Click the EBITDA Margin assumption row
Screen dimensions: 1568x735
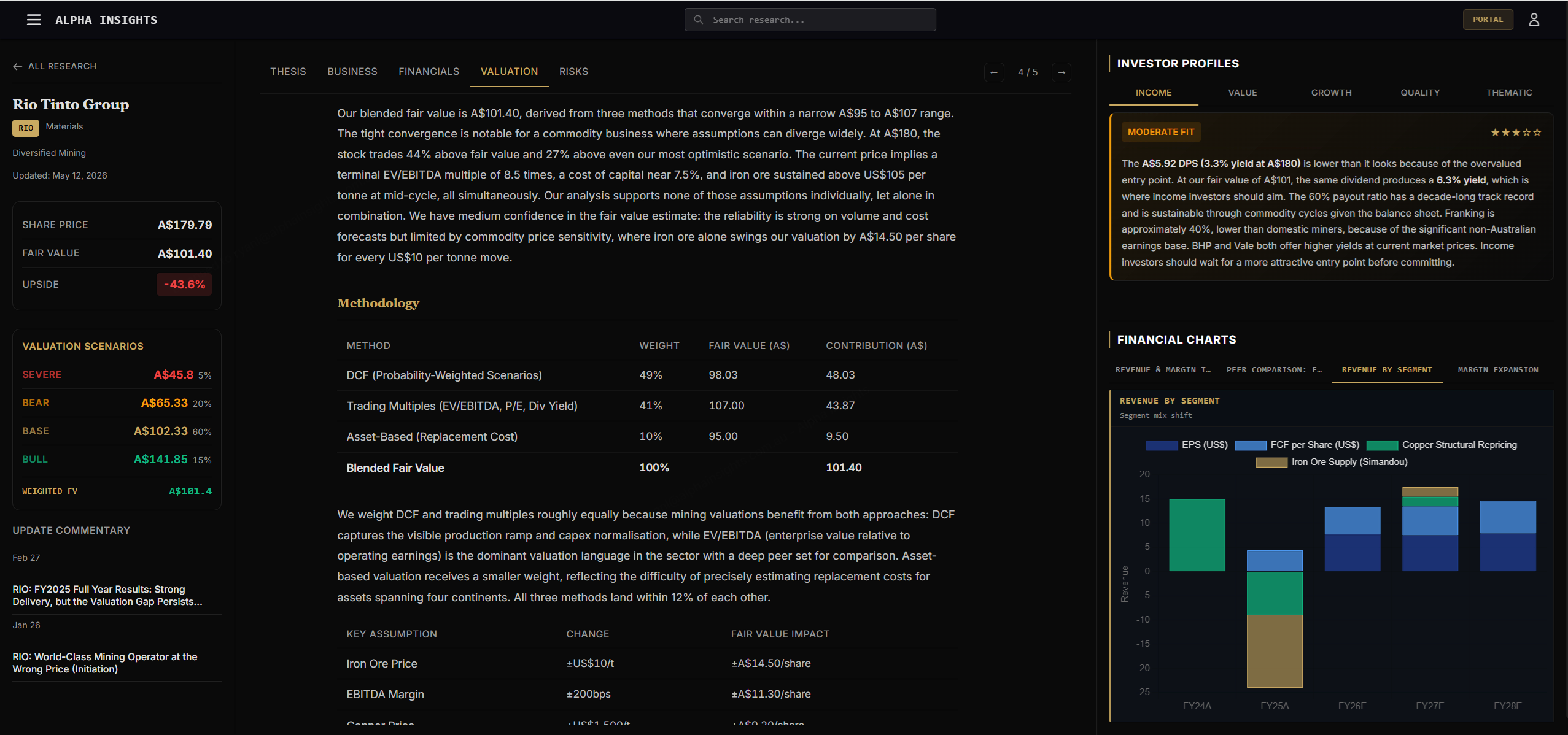point(647,695)
